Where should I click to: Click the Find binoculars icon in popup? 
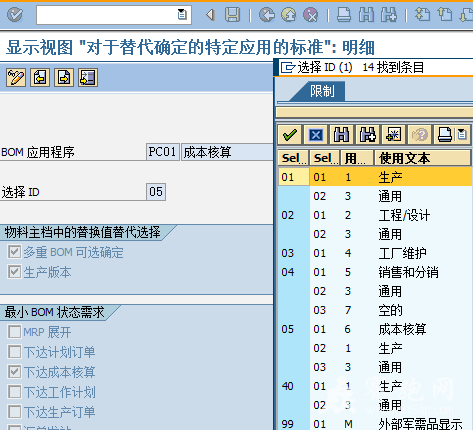[x=342, y=135]
